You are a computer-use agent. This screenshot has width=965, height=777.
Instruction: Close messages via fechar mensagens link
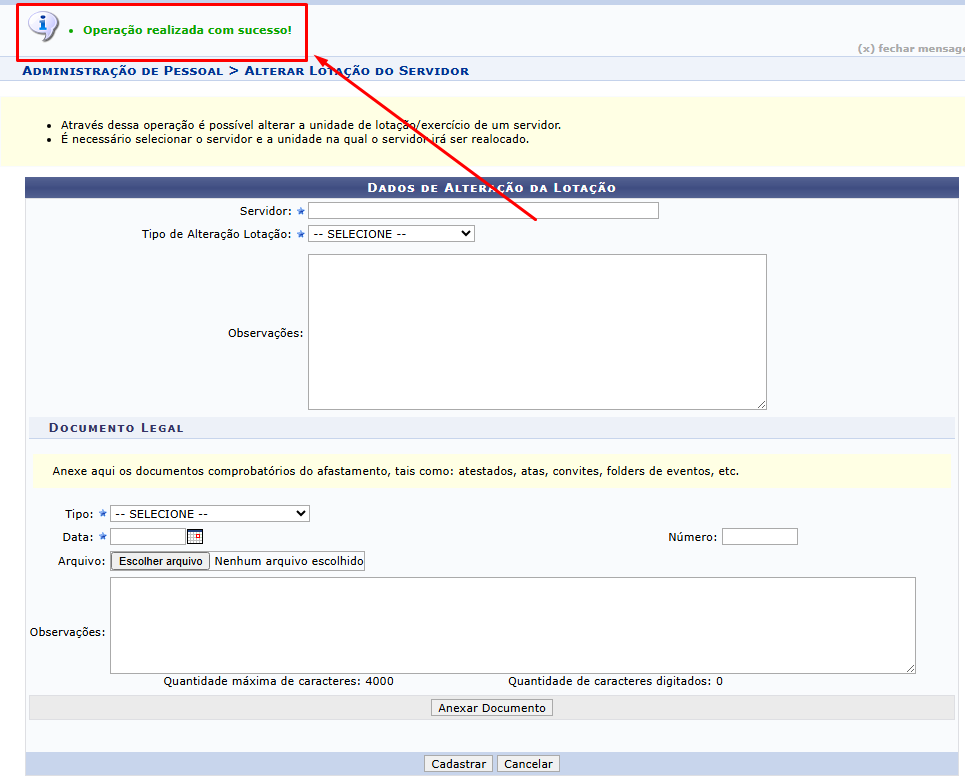click(x=910, y=48)
